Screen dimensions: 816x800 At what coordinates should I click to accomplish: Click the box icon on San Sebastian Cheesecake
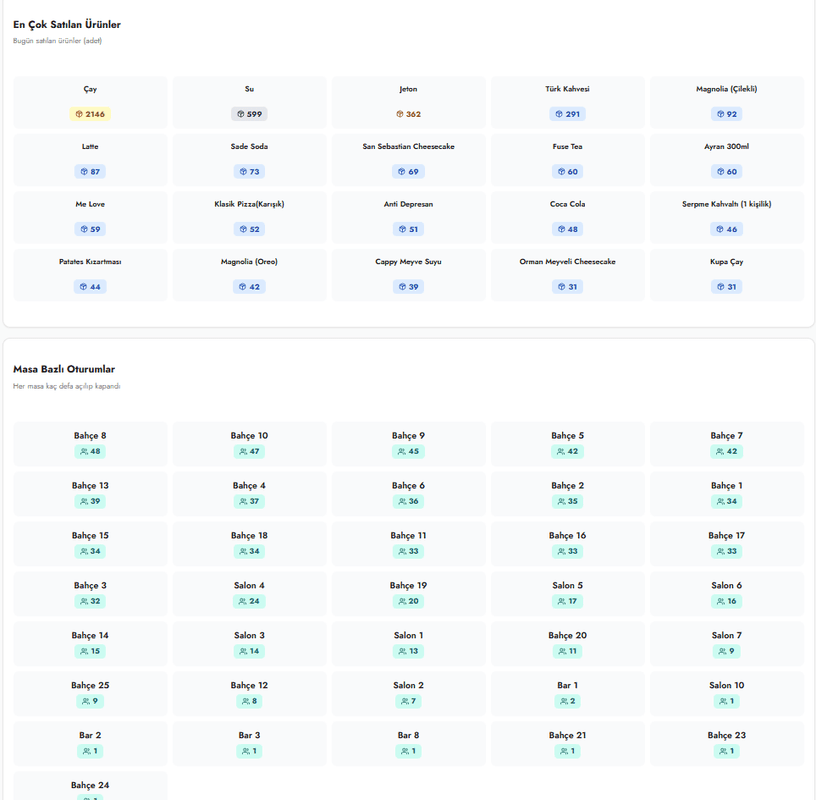[x=401, y=172]
